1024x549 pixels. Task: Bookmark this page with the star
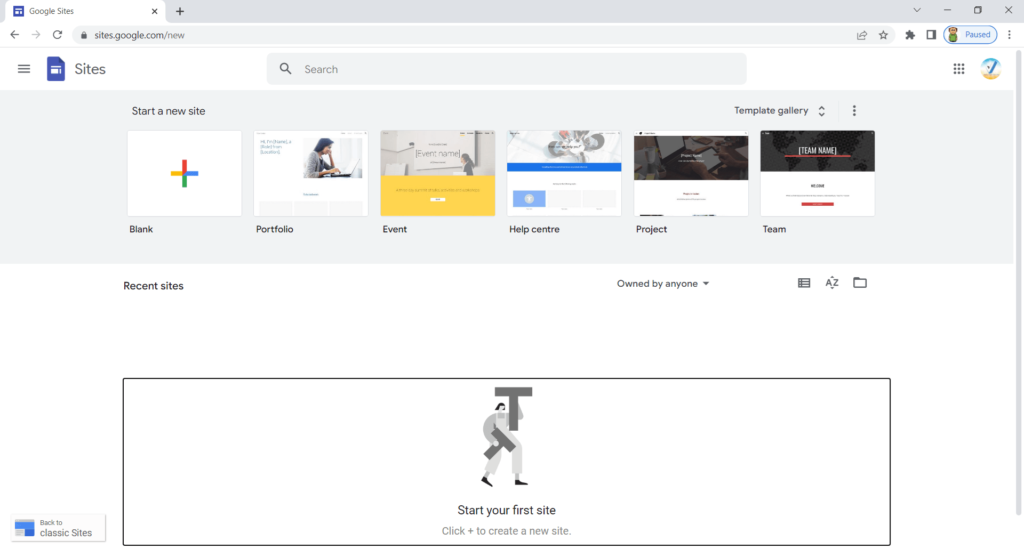pyautogui.click(x=884, y=35)
